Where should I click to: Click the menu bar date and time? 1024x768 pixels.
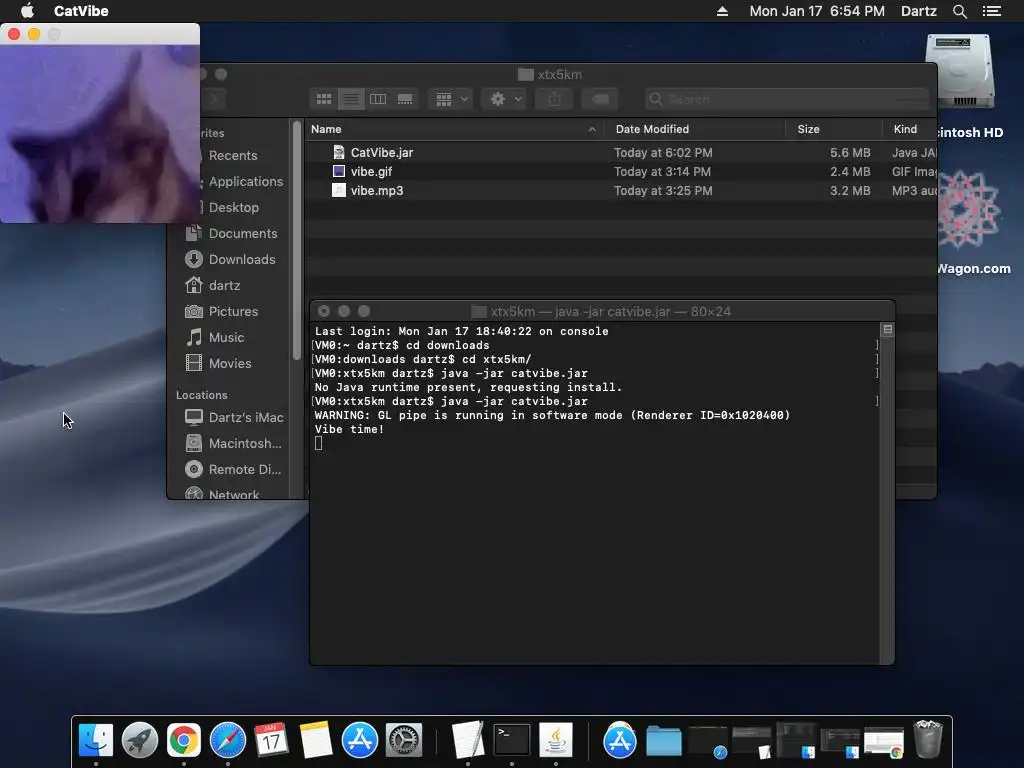click(817, 11)
